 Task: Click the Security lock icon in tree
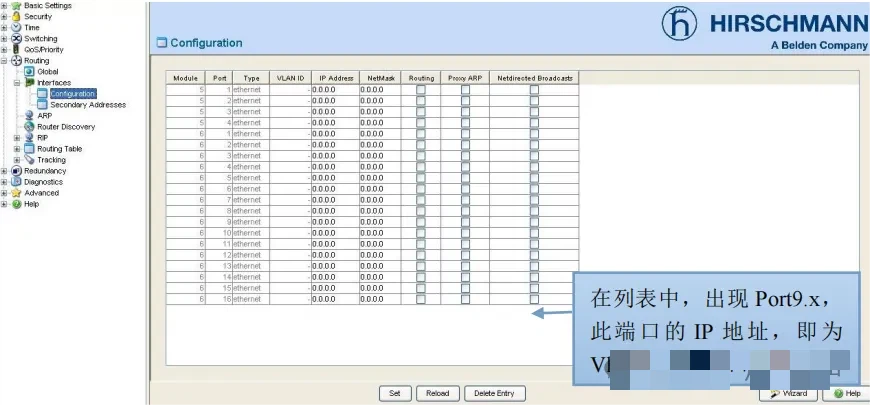pos(16,17)
